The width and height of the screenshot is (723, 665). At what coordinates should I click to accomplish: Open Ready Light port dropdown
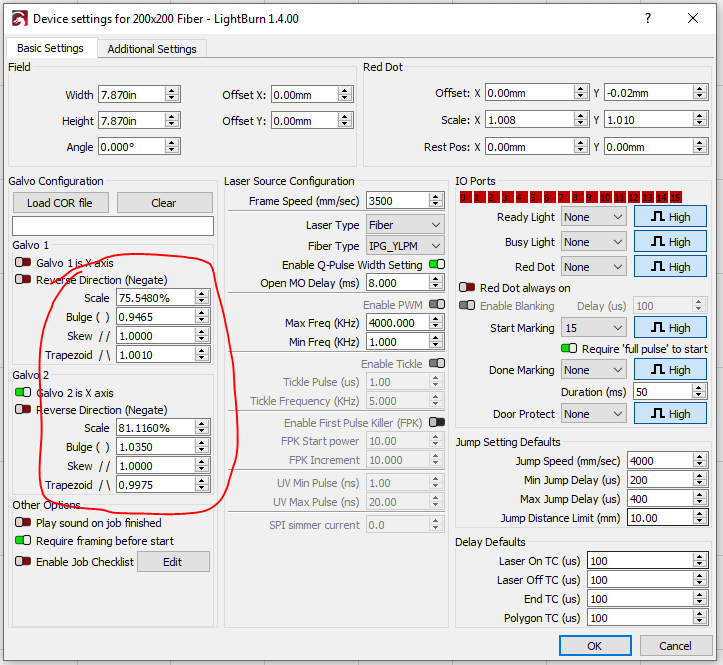(x=593, y=217)
